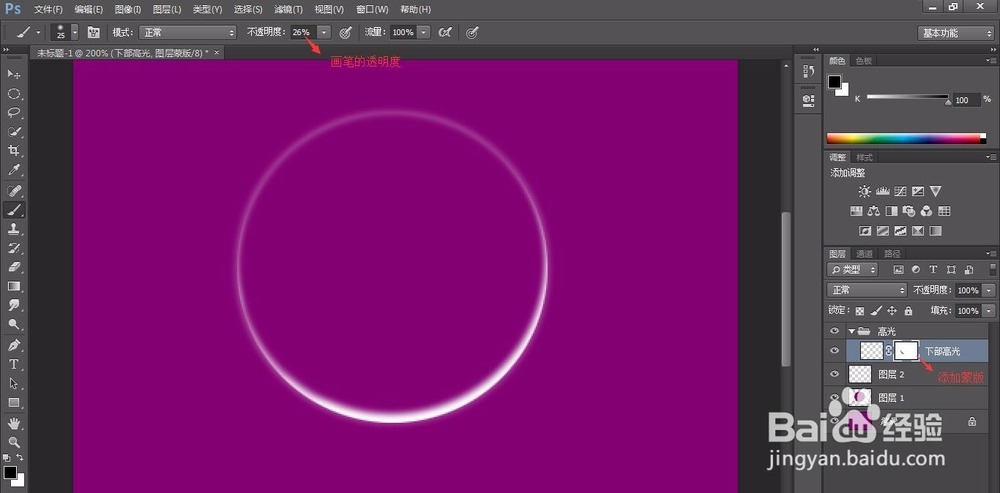Open the 填充 fill dropdown arrow

pyautogui.click(x=988, y=311)
